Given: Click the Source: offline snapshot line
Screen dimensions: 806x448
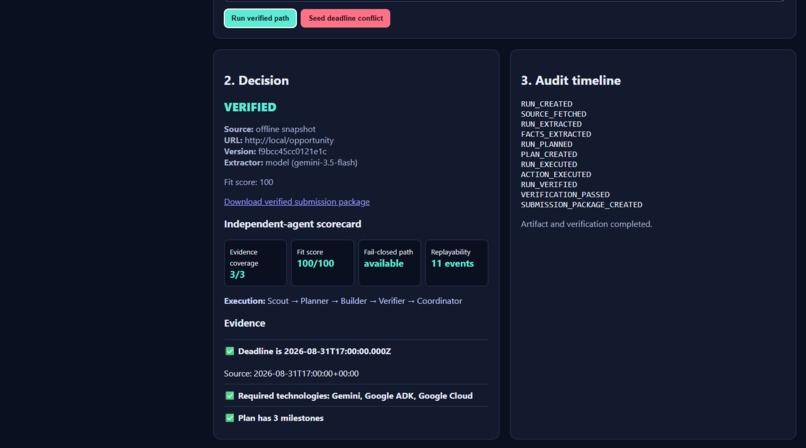Looking at the screenshot, I should [x=270, y=129].
